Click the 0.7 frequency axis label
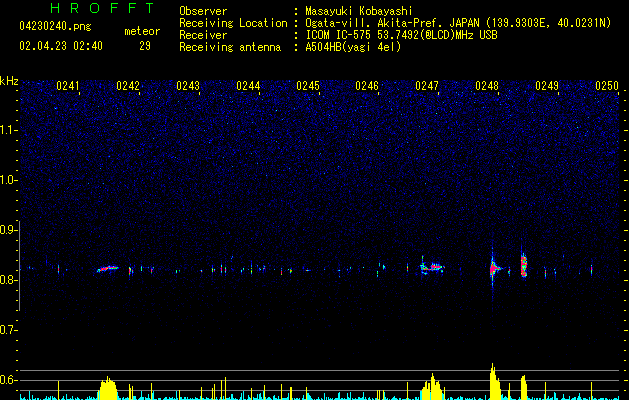Screen dimensions: 629x400 tap(8, 330)
